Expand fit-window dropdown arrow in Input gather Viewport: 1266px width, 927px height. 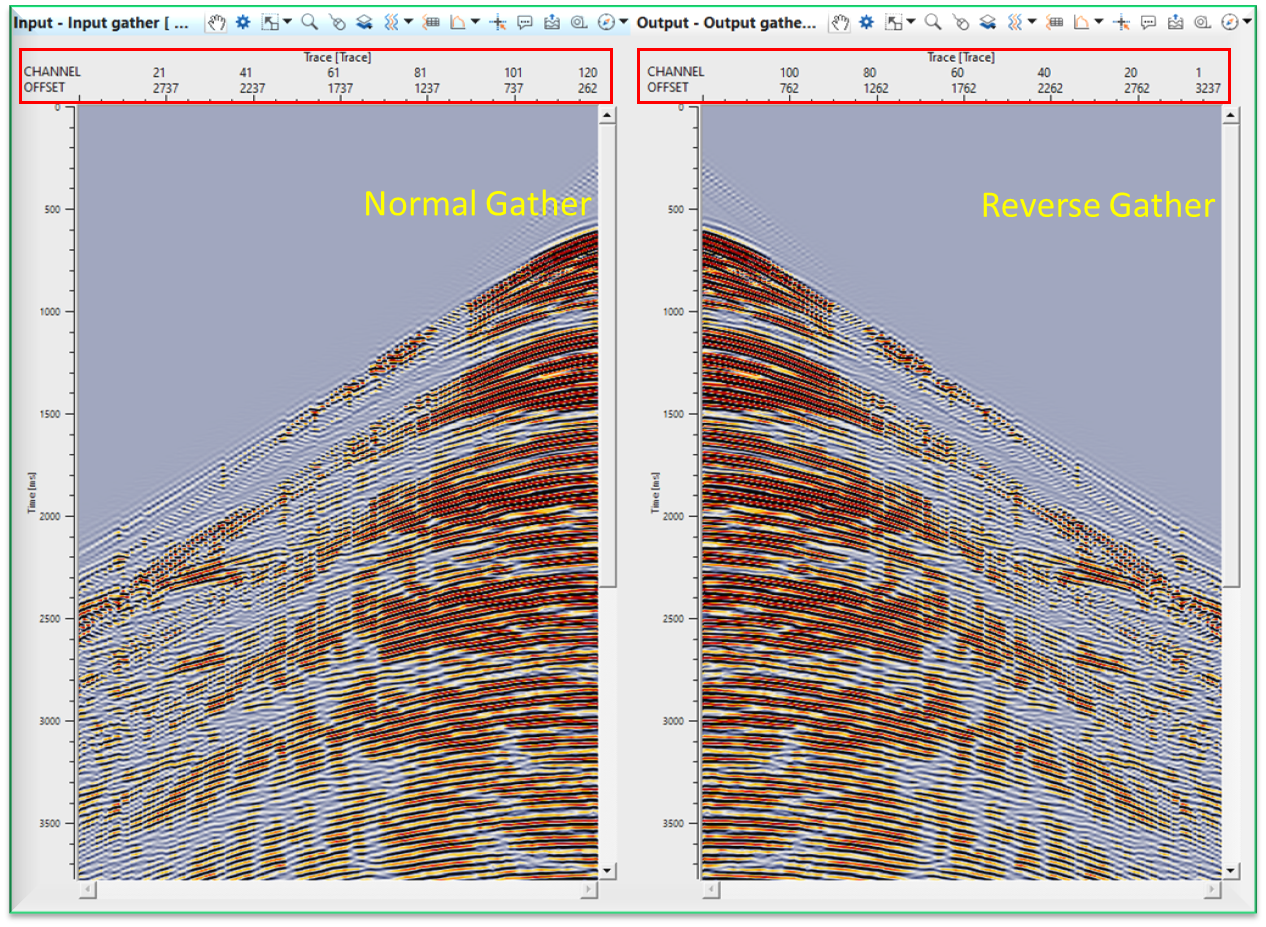[288, 21]
